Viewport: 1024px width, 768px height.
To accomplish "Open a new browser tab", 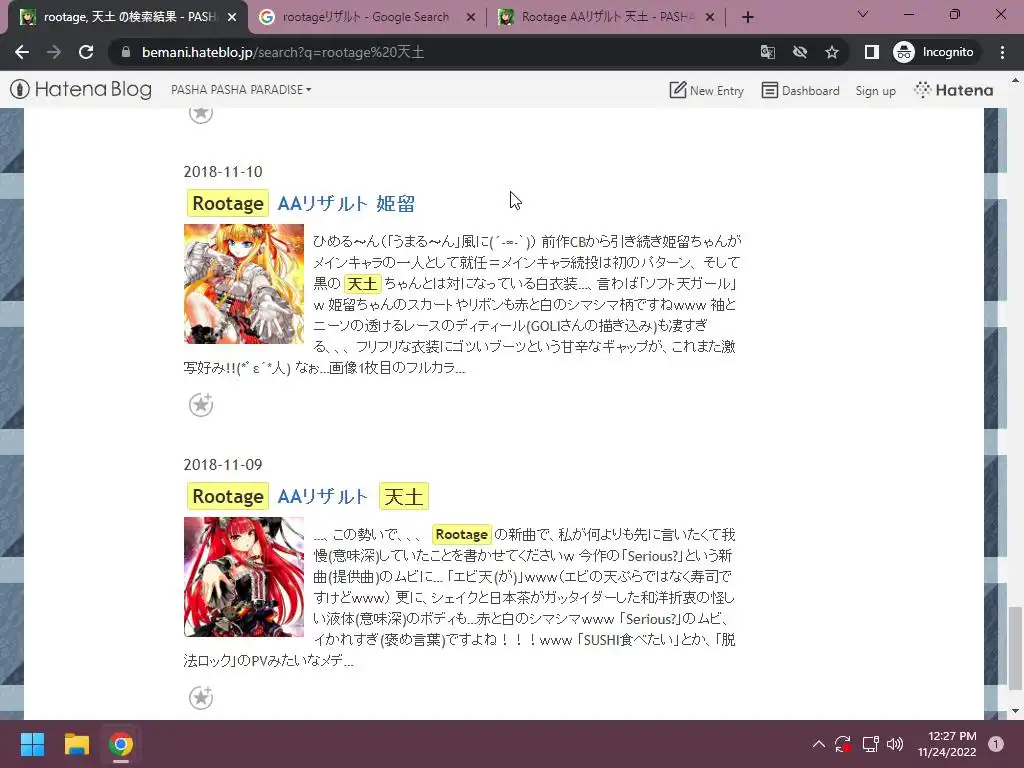I will point(748,17).
